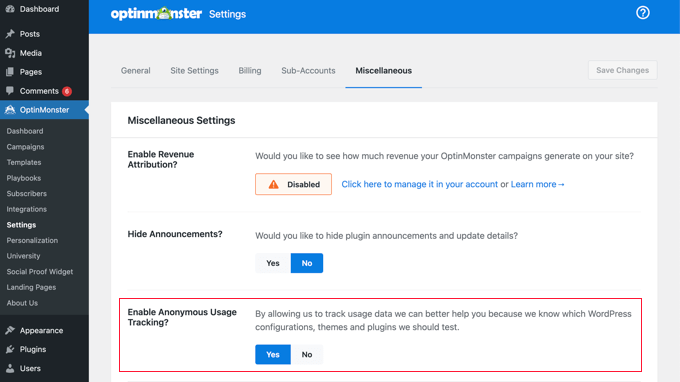Screen dimensions: 680x382
Task: Open the Billing tab
Action: tap(250, 71)
